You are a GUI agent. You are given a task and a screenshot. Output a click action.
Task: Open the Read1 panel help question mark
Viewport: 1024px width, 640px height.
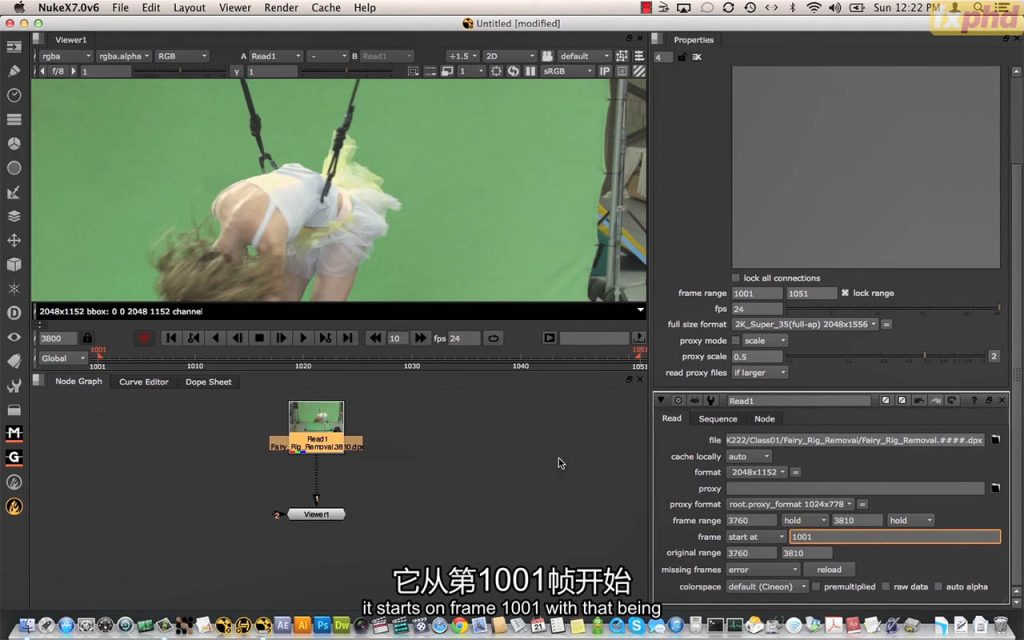point(973,400)
